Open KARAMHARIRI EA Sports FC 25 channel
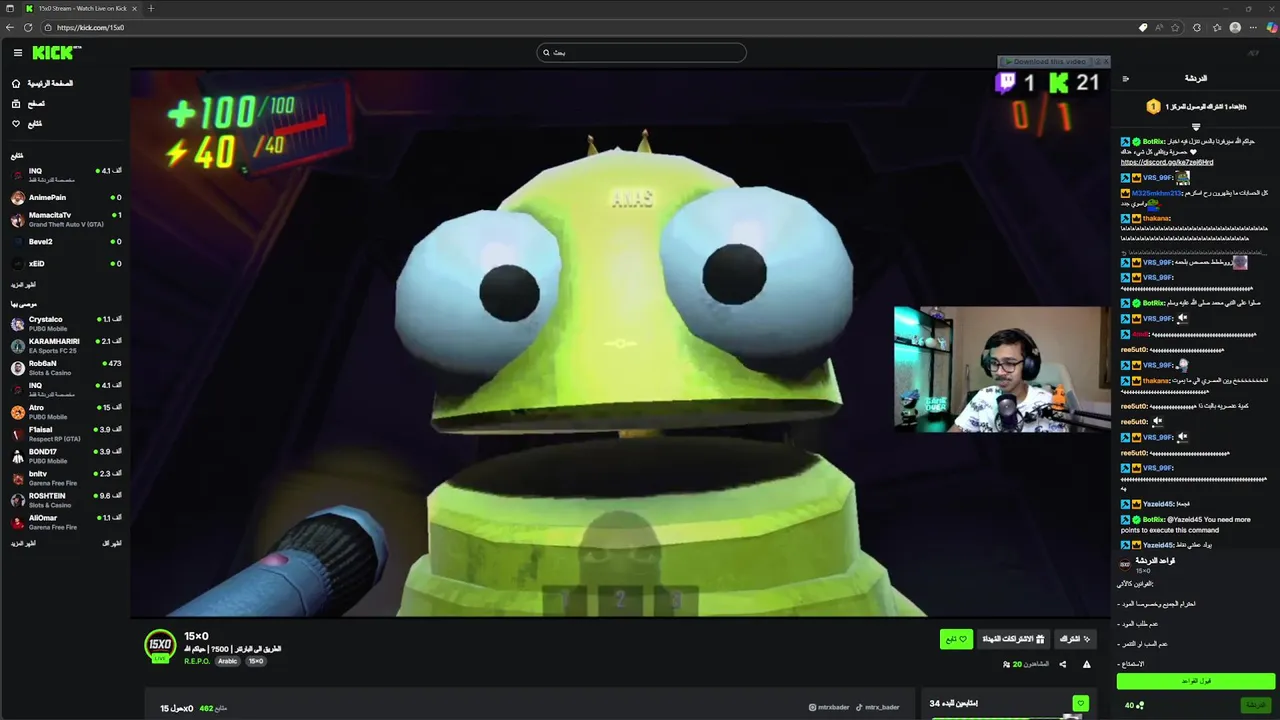Image resolution: width=1280 pixels, height=720 pixels. pyautogui.click(x=66, y=345)
